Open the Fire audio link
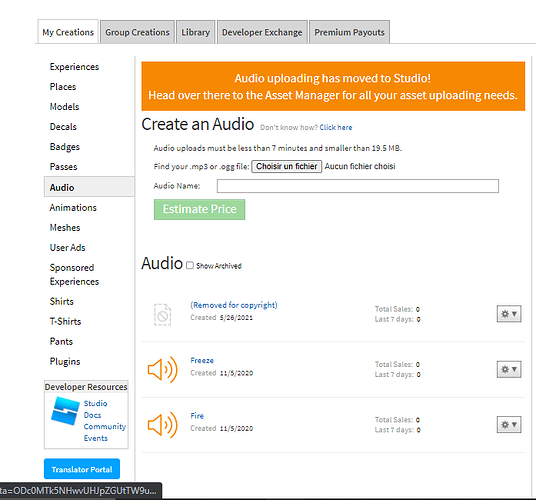The image size is (536, 500). 197,416
